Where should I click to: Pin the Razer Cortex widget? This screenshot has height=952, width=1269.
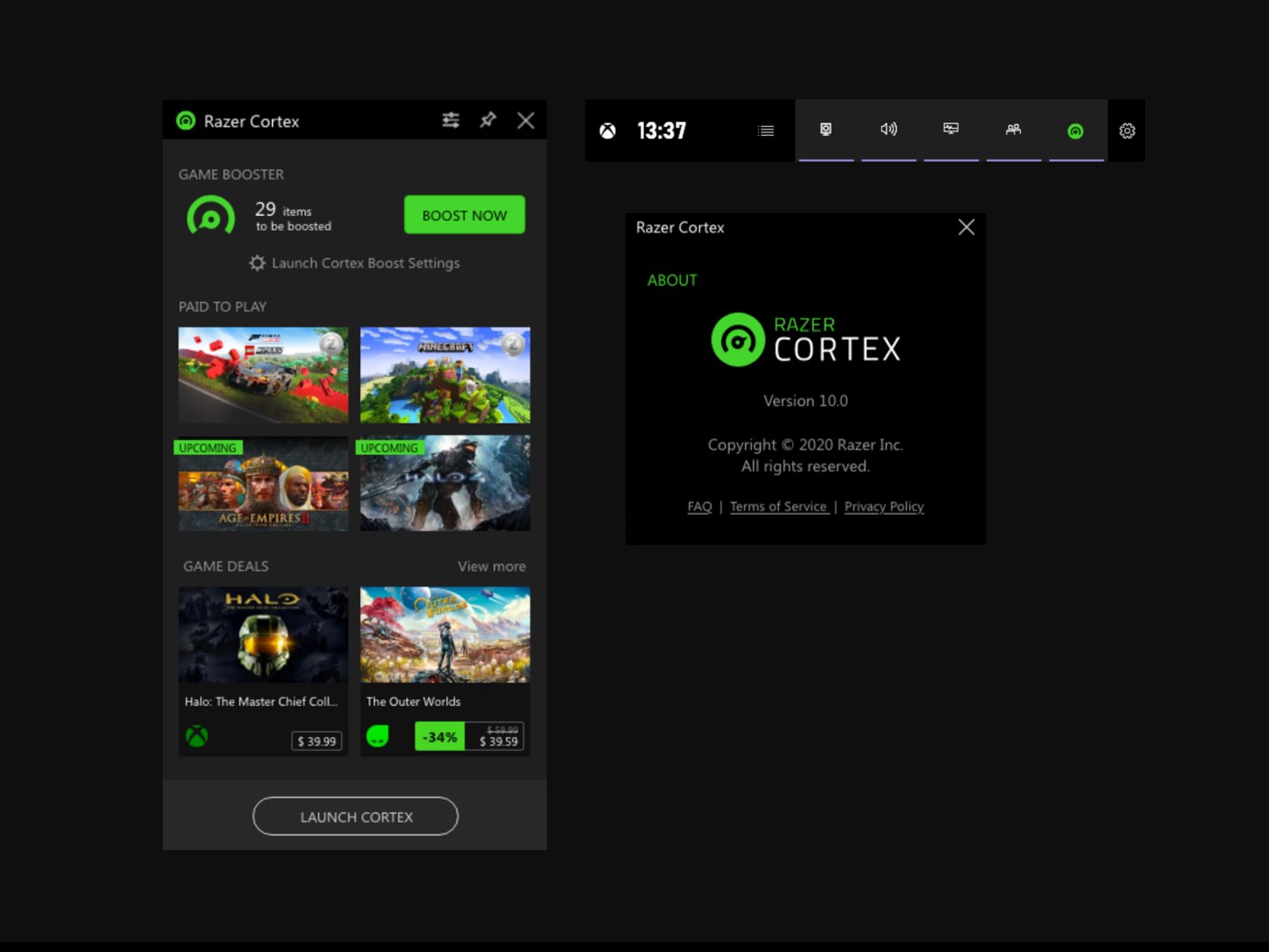[488, 120]
